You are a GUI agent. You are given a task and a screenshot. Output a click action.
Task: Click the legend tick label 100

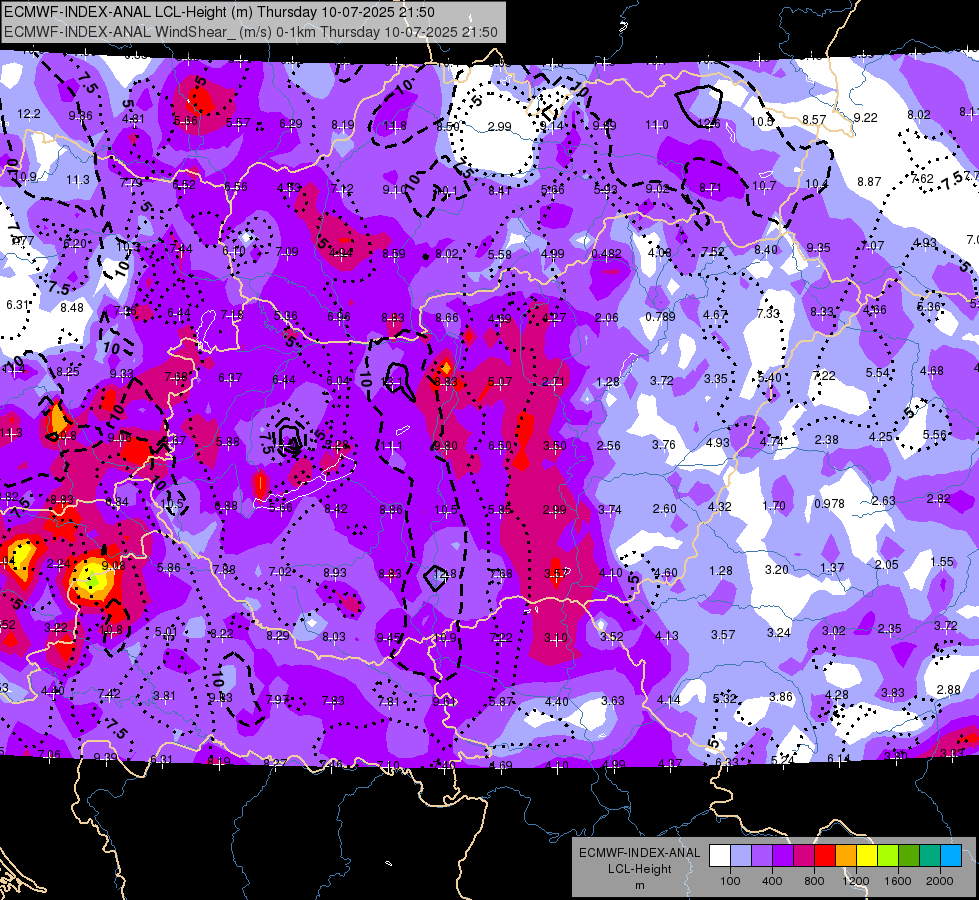click(x=730, y=881)
